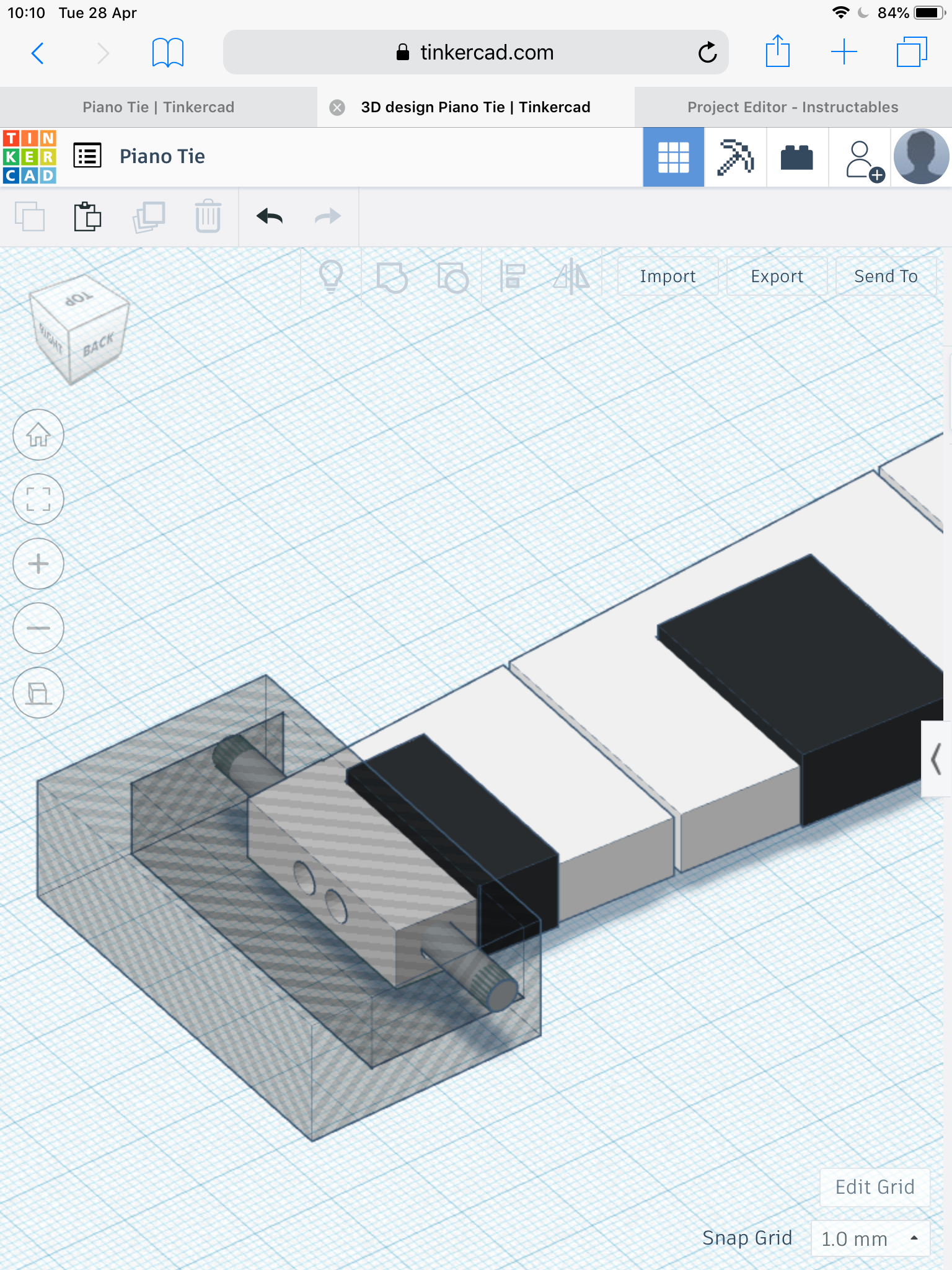The height and width of the screenshot is (1270, 952).
Task: Open Safari share sheet
Action: [777, 51]
